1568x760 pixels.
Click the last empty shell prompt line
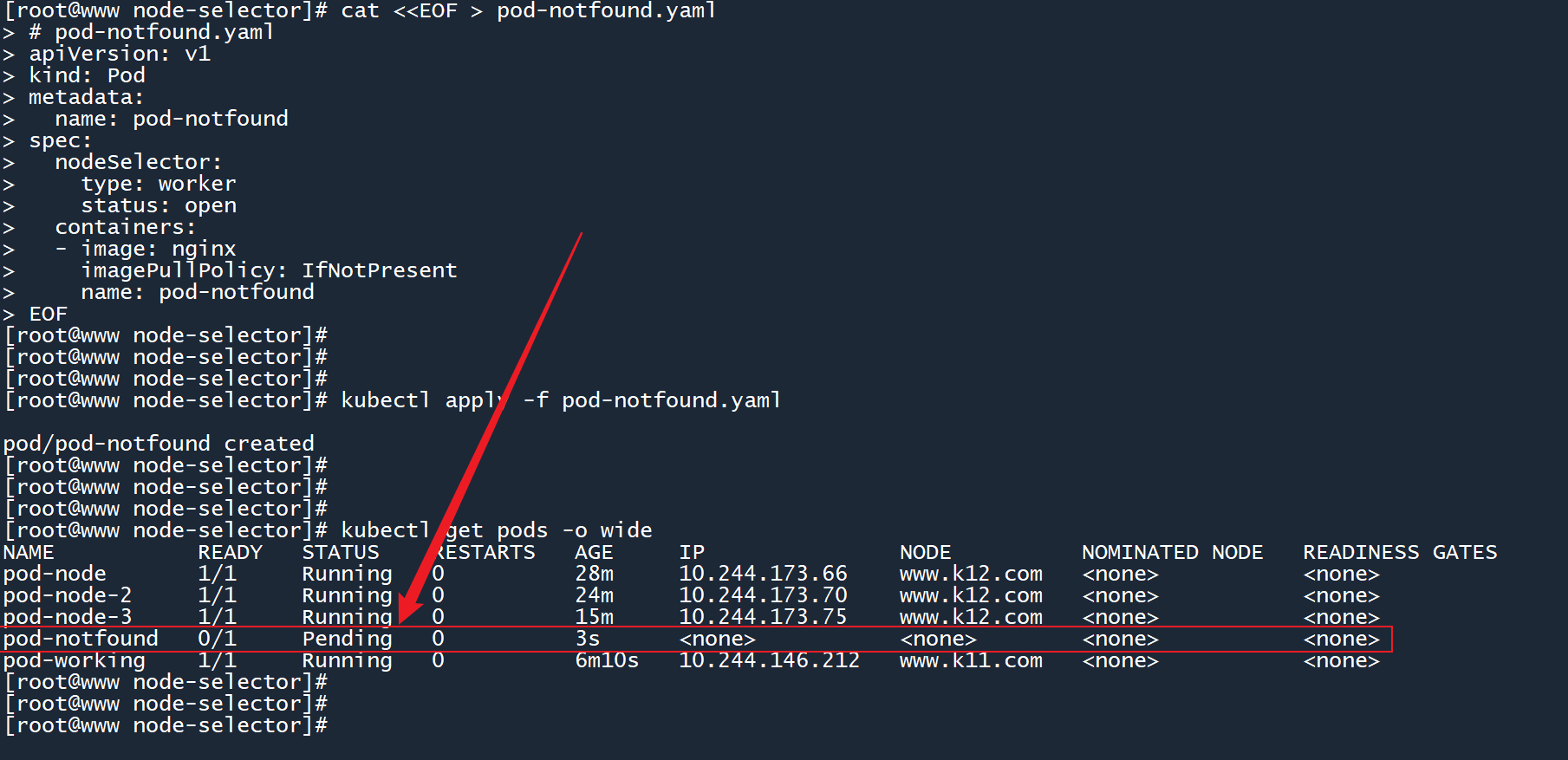coord(166,725)
